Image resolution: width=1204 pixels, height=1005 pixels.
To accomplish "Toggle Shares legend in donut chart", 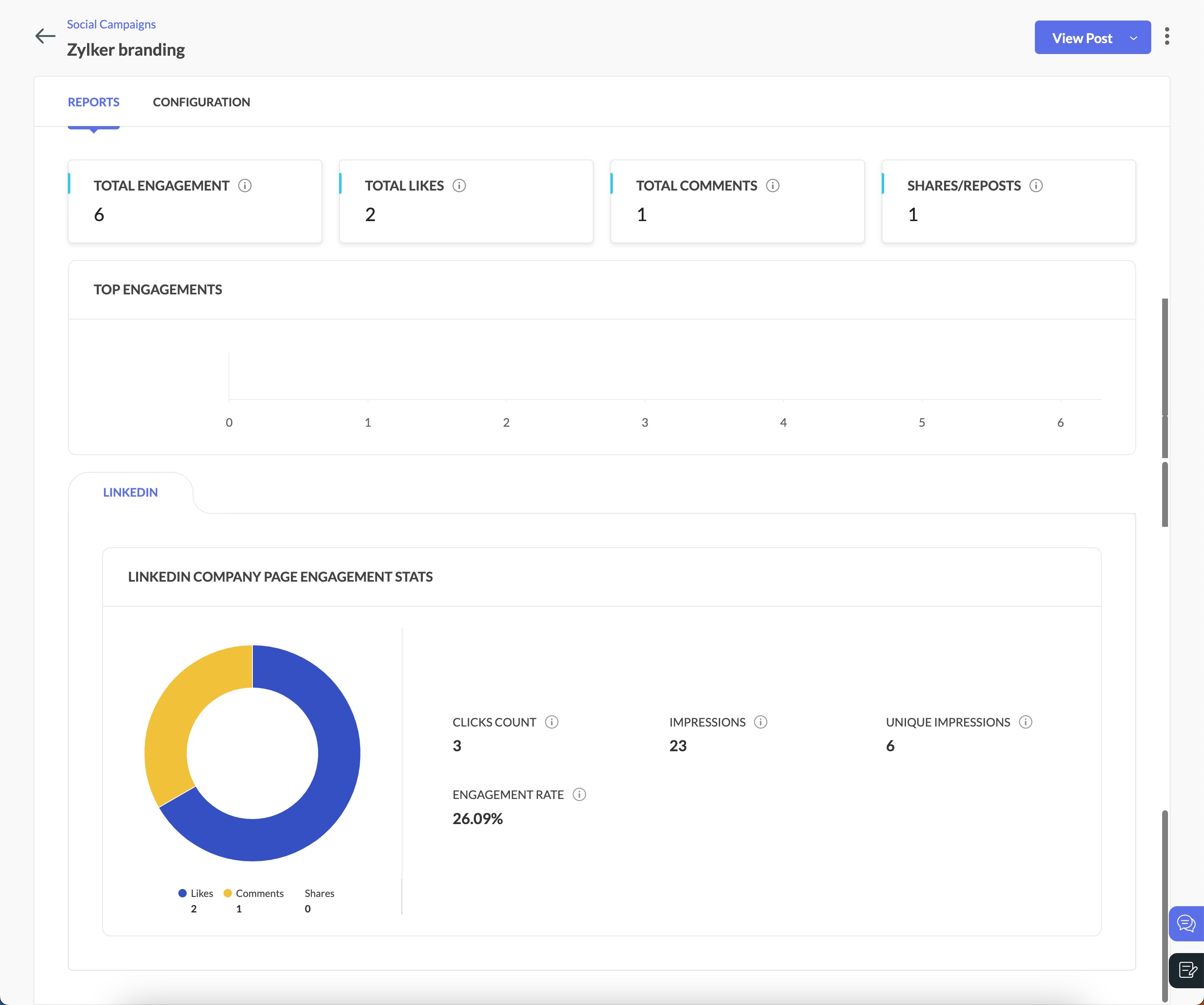I will click(319, 893).
